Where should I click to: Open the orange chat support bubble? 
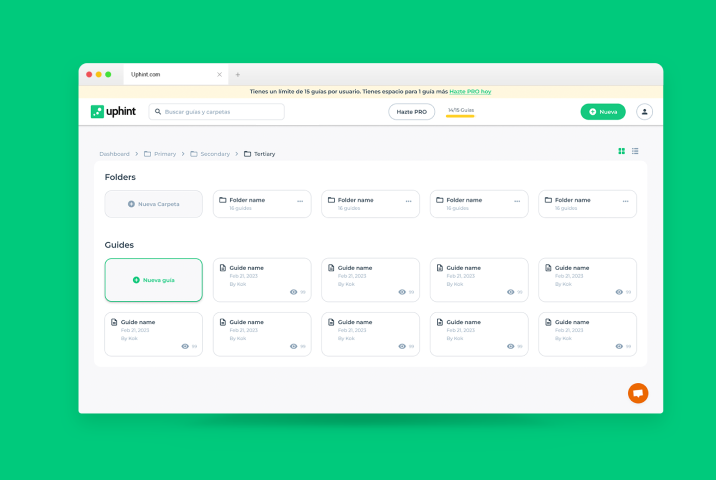[638, 393]
